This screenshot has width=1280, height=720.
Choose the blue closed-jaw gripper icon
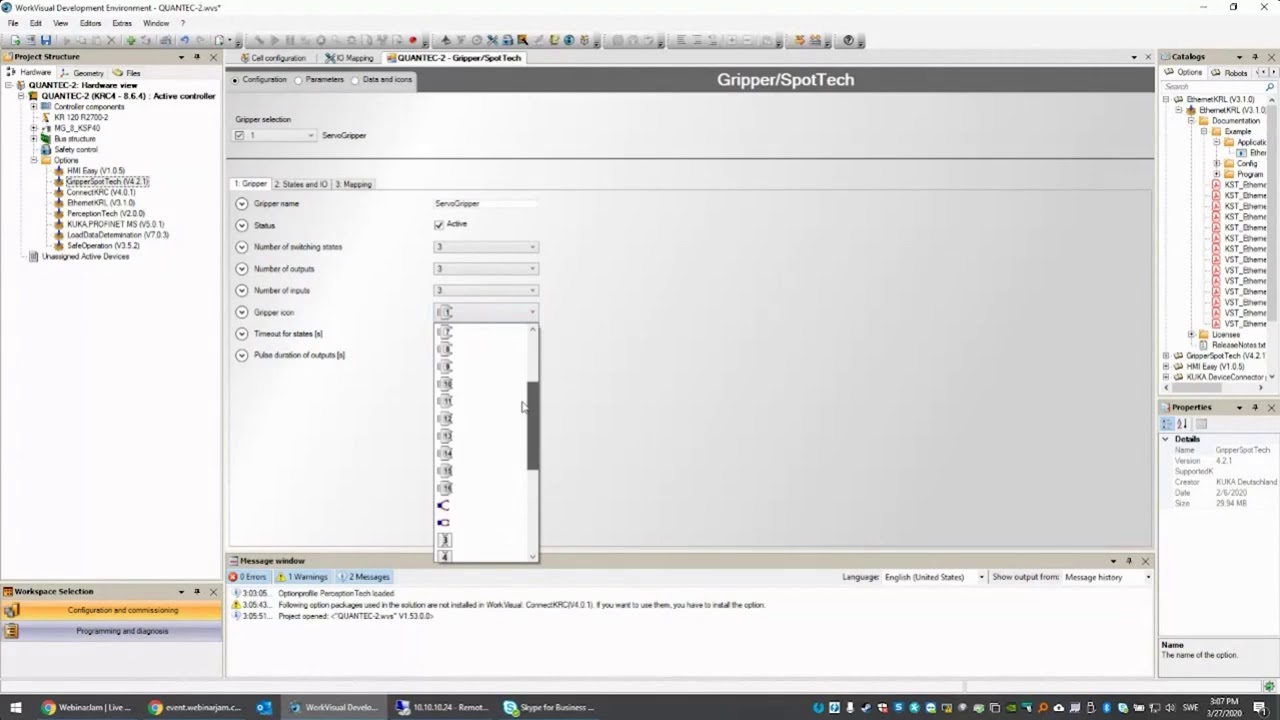coord(444,523)
